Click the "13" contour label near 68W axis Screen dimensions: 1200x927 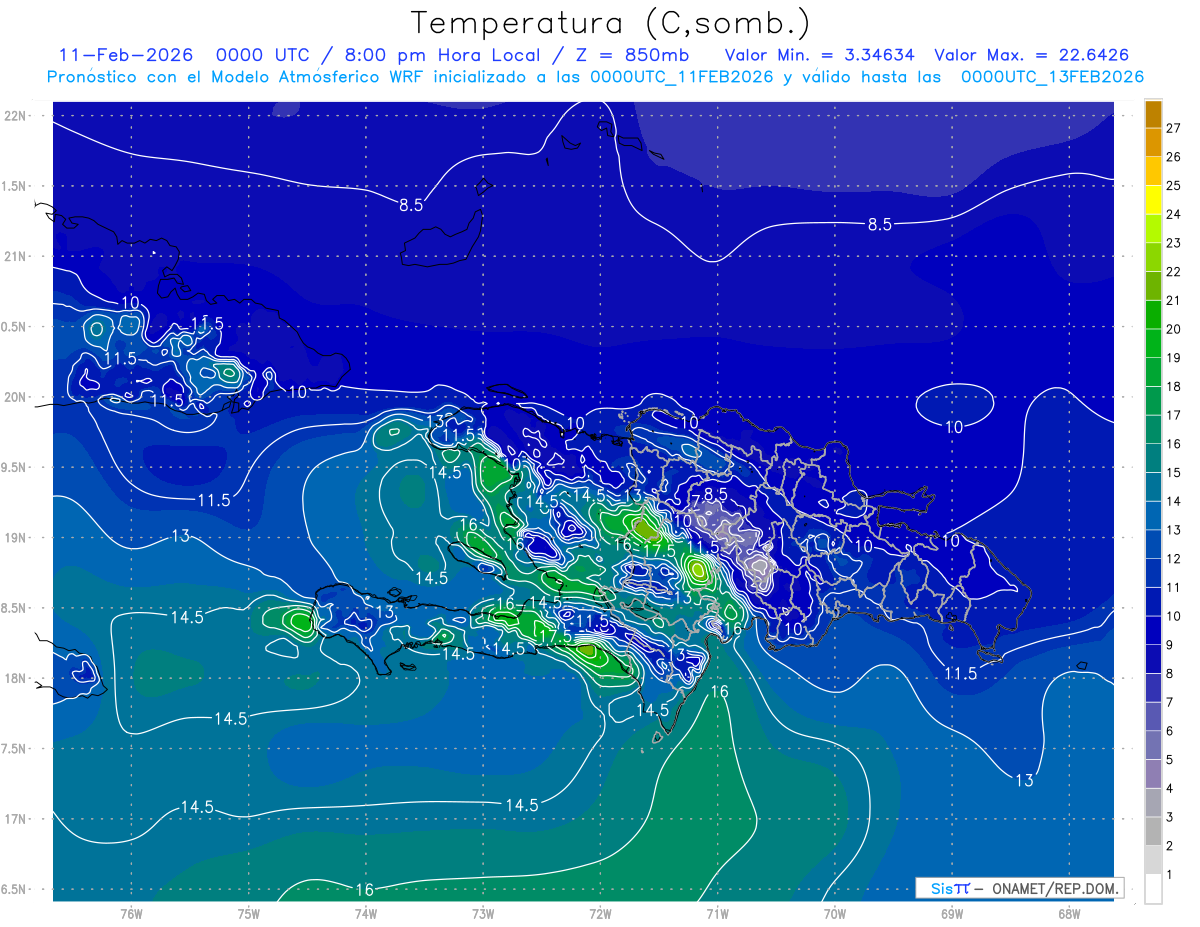coord(1024,780)
